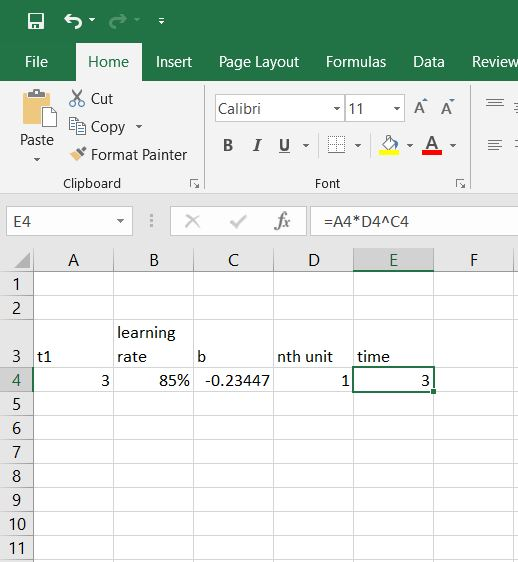Screen dimensions: 518x562
Task: Undo the last action
Action: [x=73, y=21]
